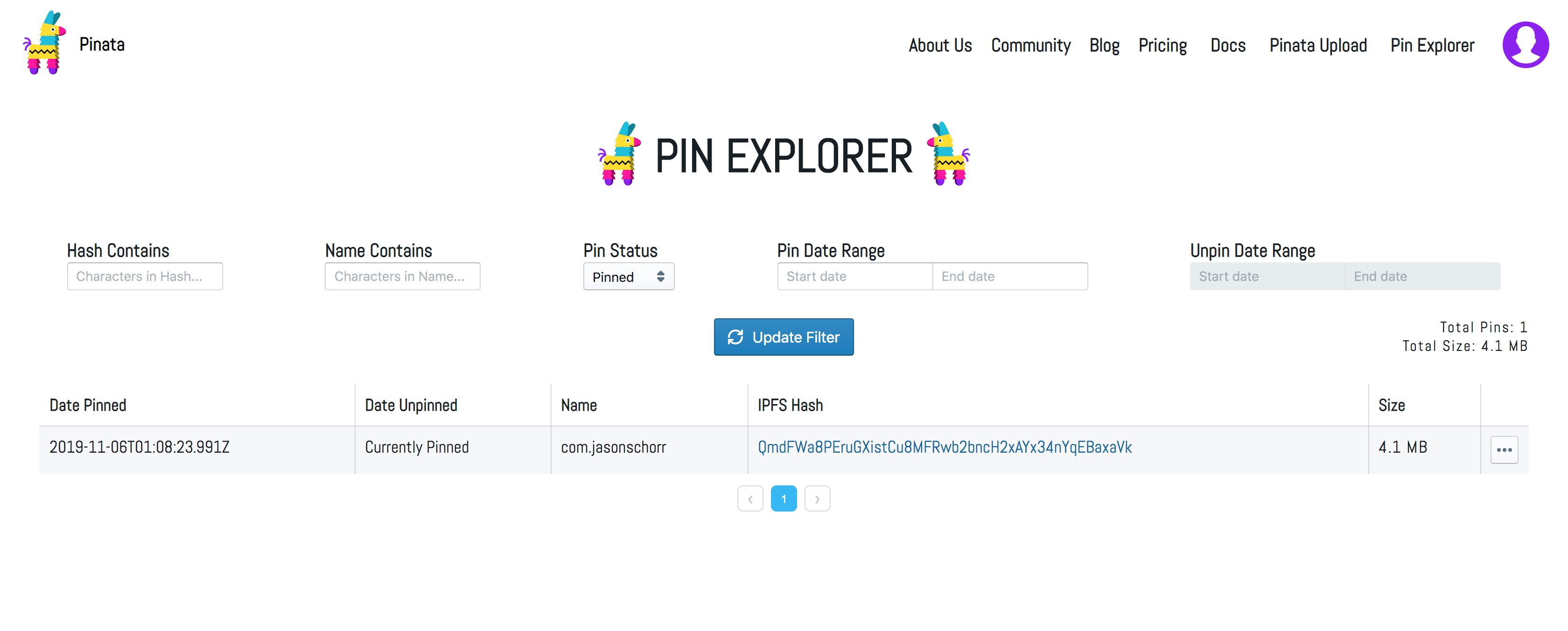The image size is (1568, 631).
Task: Click the Update Filter button
Action: click(784, 337)
